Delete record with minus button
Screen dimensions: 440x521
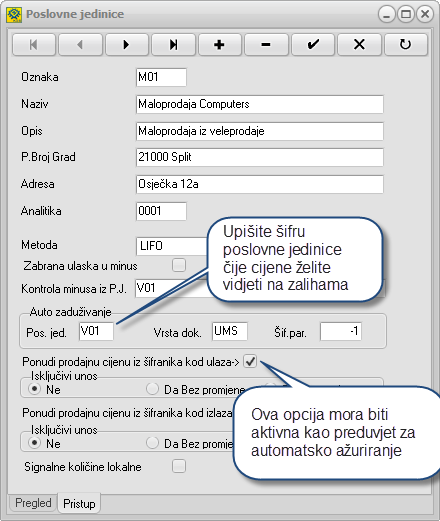pos(266,44)
